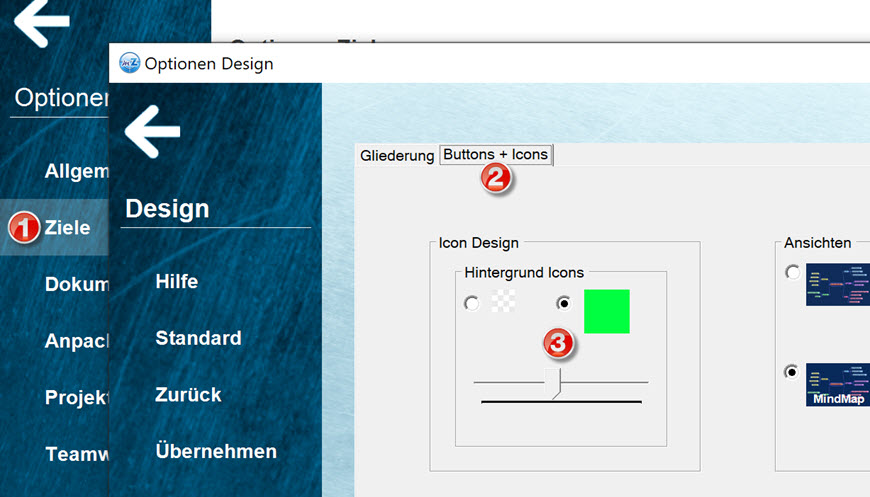
Task: Switch to the Gliederung tab
Action: click(x=397, y=155)
